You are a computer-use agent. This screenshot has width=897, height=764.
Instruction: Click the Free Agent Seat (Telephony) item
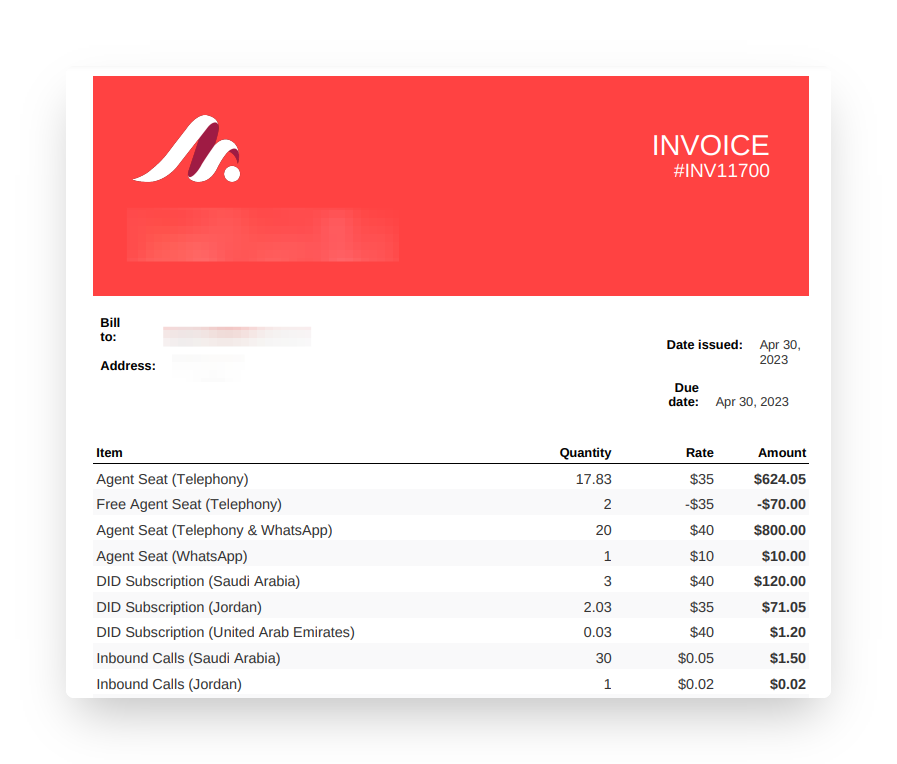[188, 504]
